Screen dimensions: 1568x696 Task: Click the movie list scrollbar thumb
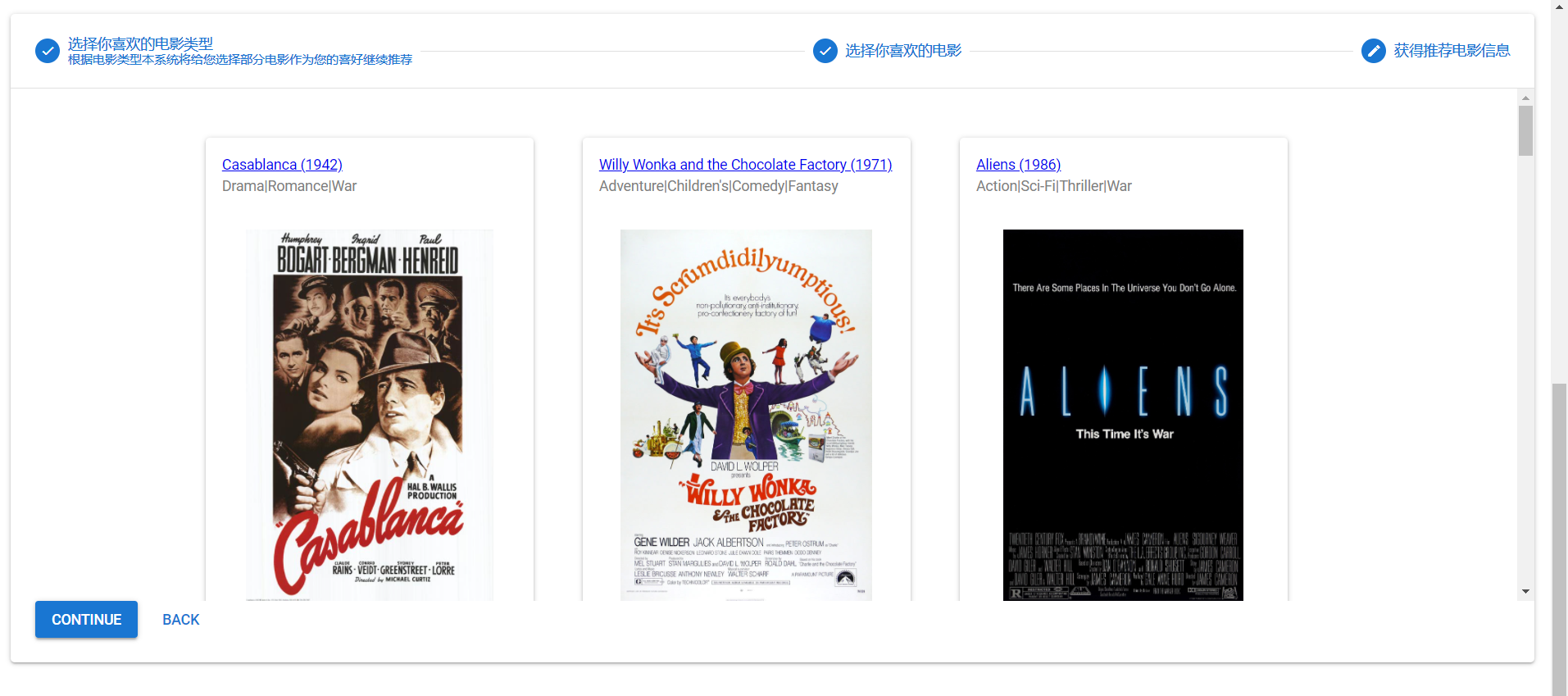[1525, 130]
